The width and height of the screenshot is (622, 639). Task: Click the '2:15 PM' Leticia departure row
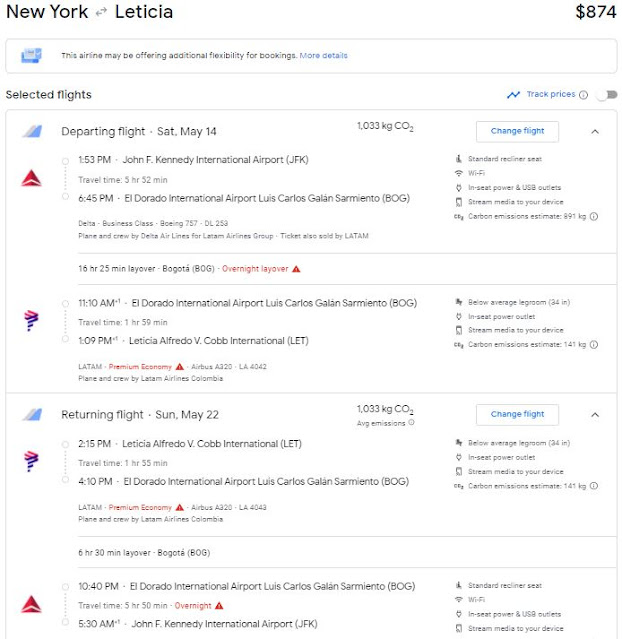190,444
